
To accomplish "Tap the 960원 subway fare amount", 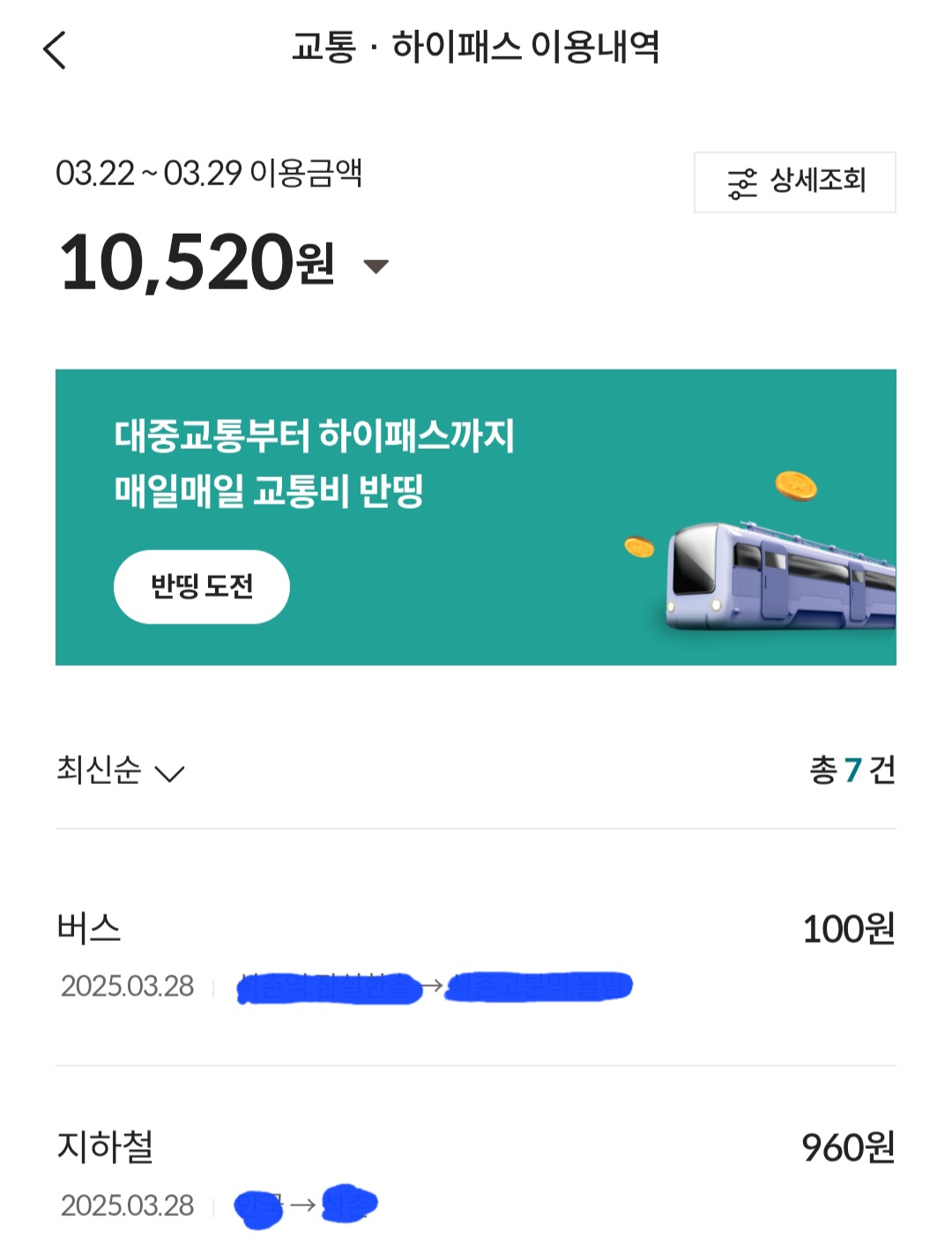I will coord(848,1148).
